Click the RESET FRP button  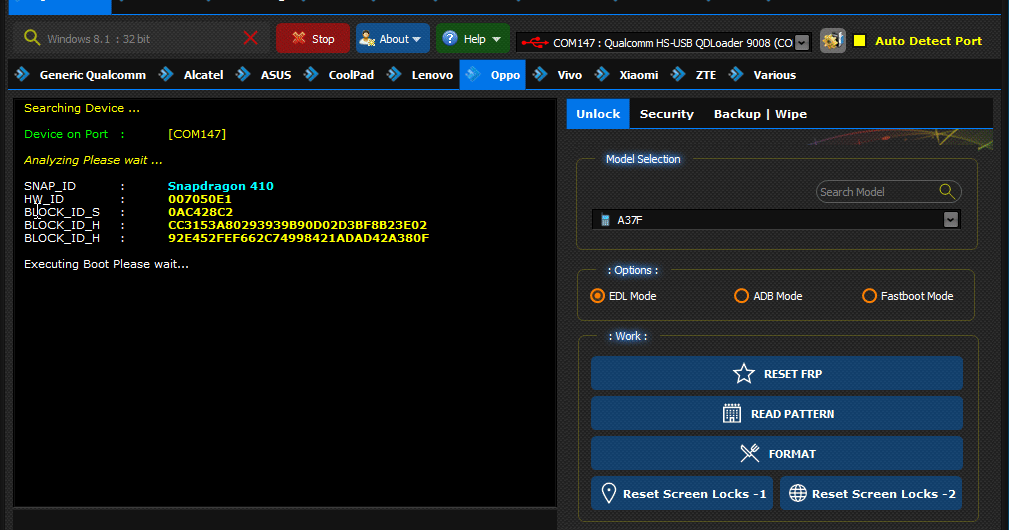tap(777, 374)
